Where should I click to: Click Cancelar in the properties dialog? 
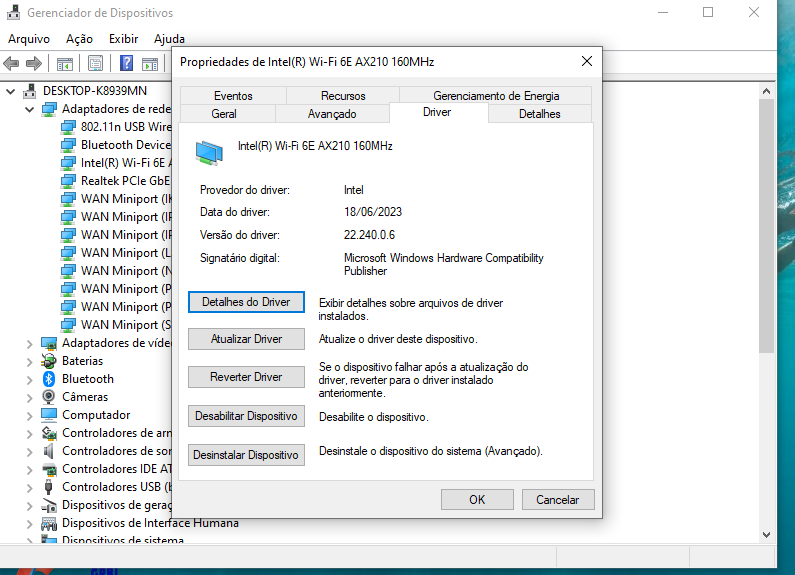558,500
